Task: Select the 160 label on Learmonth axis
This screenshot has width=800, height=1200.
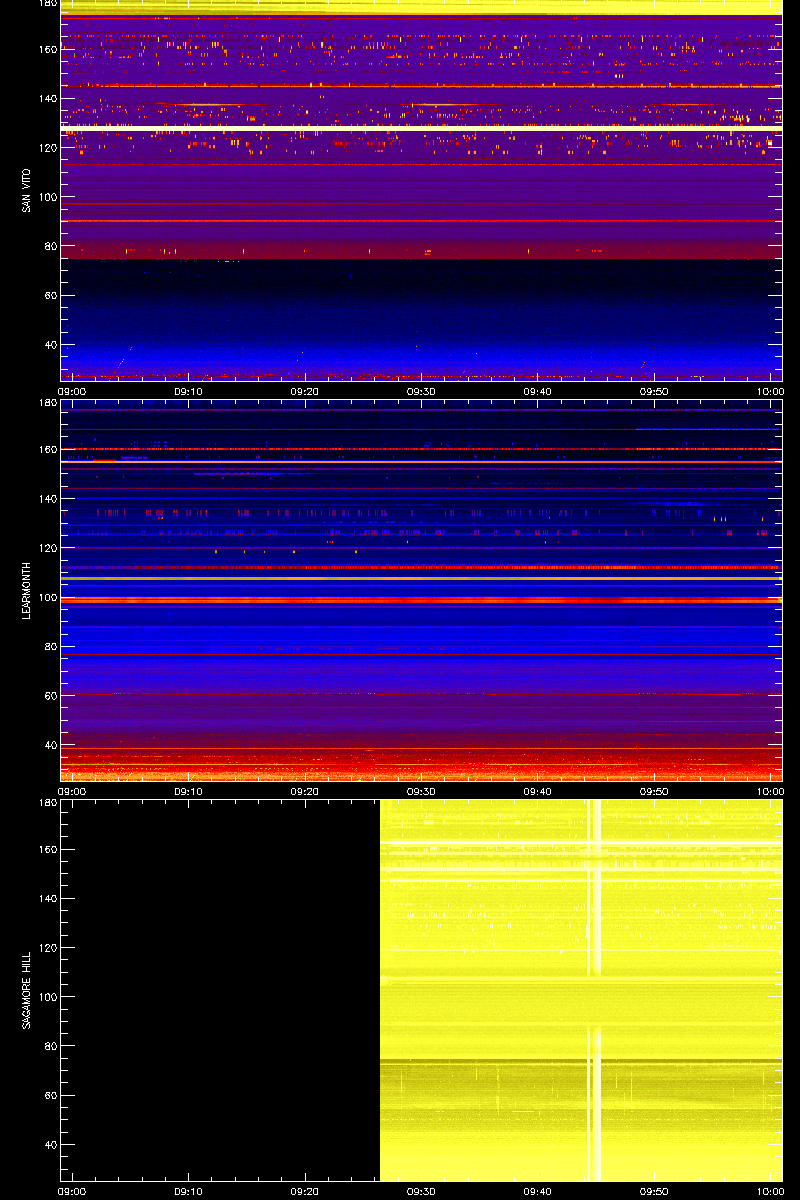Action: point(46,449)
